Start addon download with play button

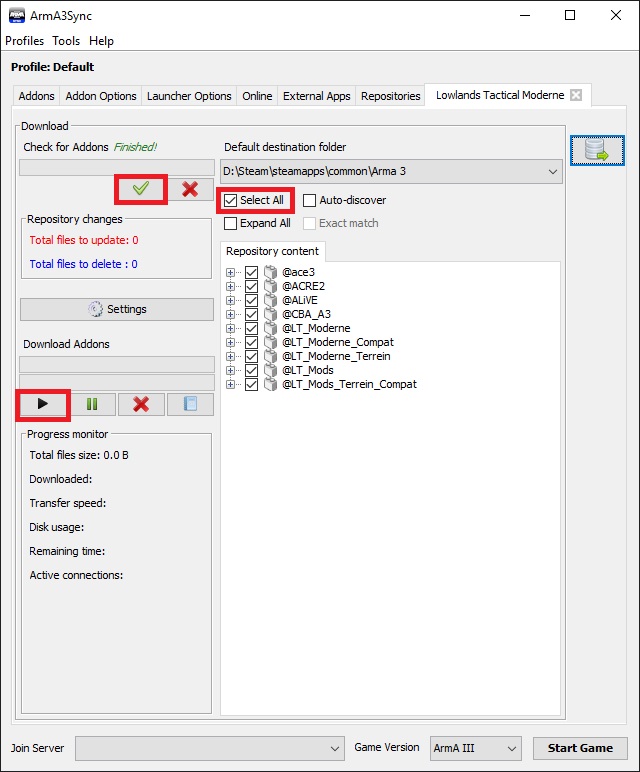pos(43,404)
